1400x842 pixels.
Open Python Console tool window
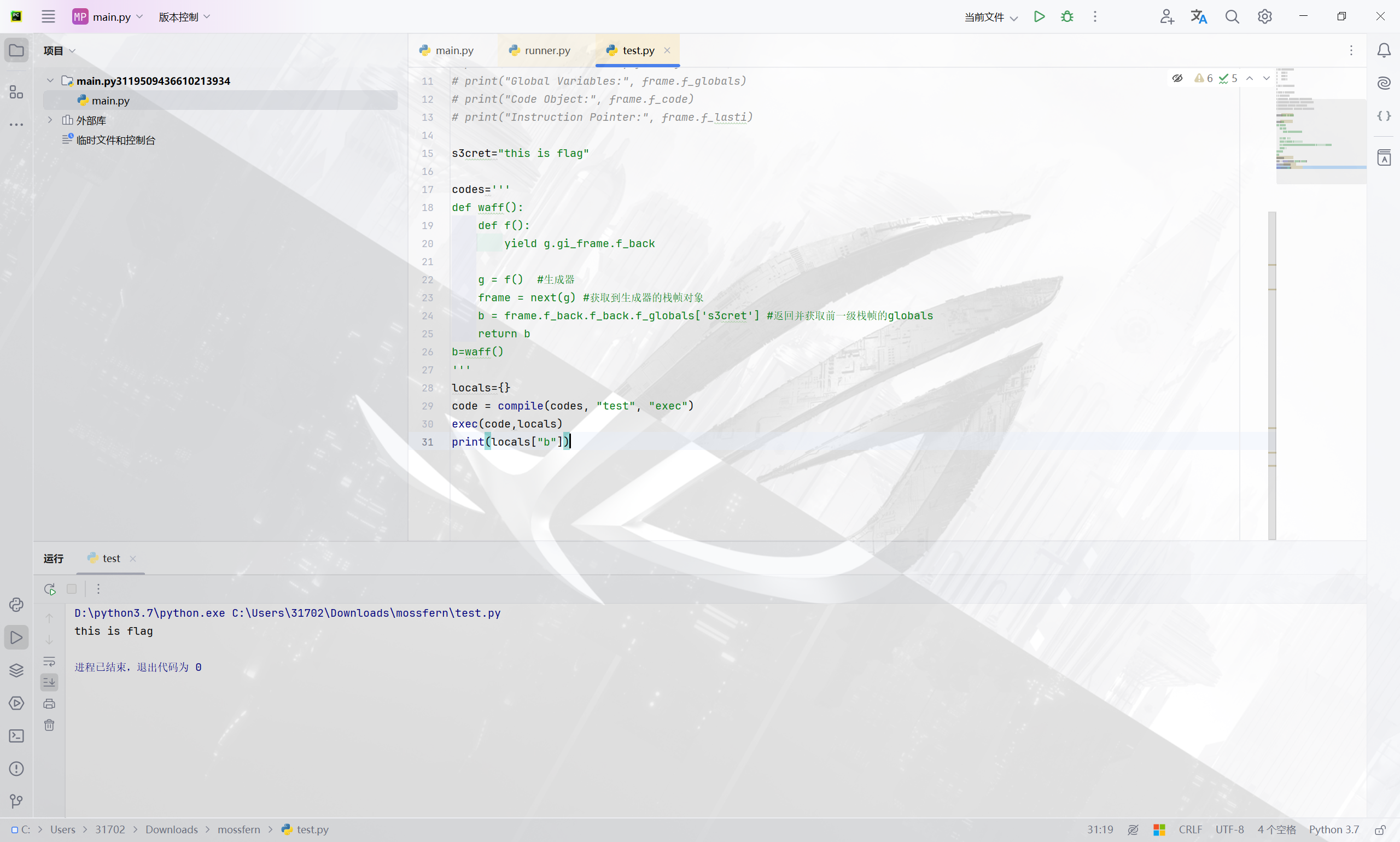(x=16, y=605)
